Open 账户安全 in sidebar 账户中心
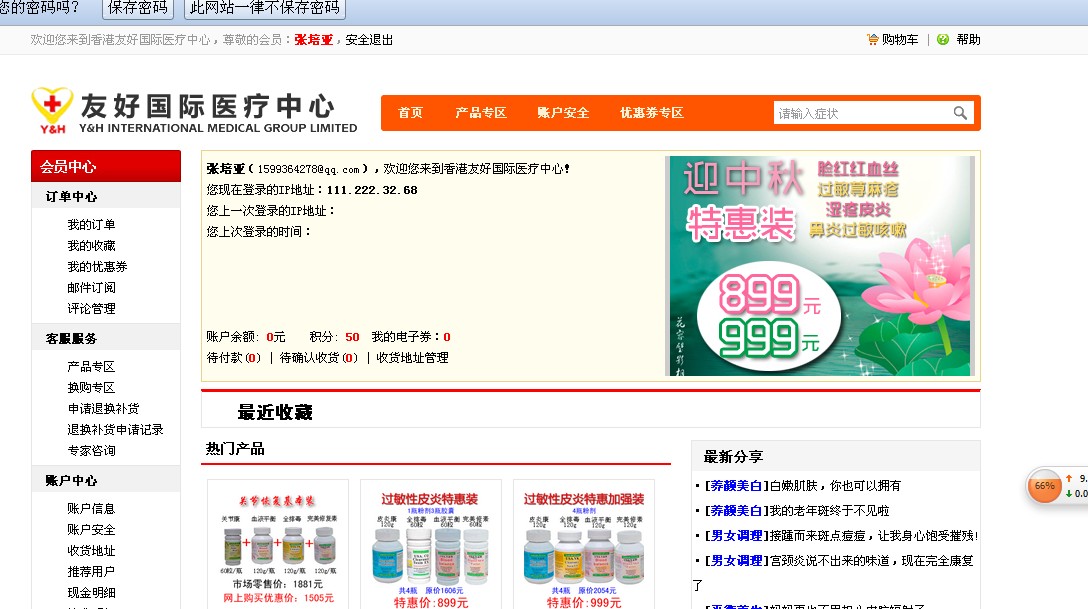 pyautogui.click(x=91, y=529)
